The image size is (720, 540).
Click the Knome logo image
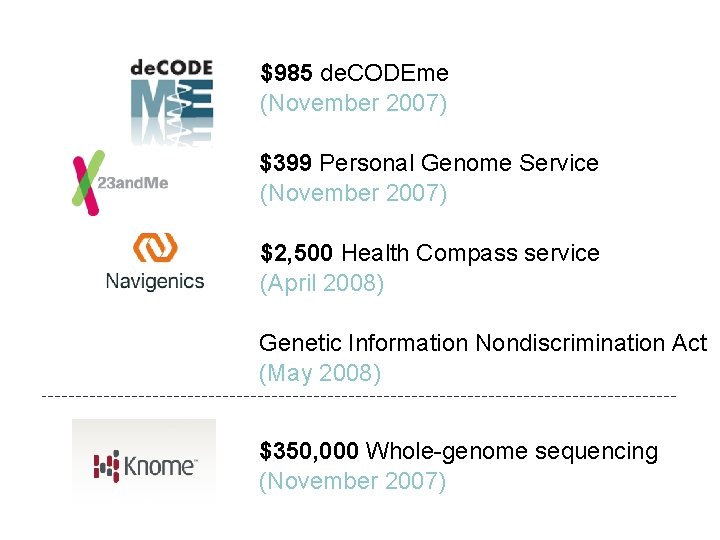tap(144, 461)
